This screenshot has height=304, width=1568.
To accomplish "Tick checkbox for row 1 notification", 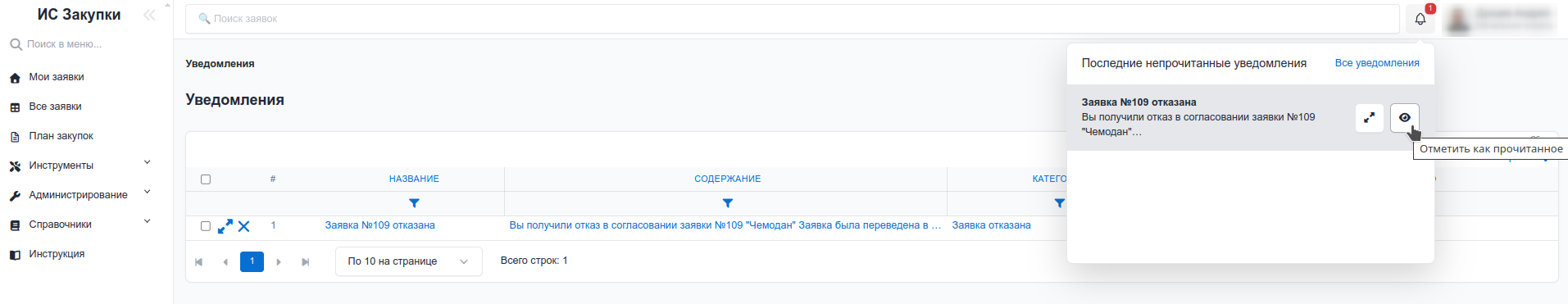I will tap(206, 226).
